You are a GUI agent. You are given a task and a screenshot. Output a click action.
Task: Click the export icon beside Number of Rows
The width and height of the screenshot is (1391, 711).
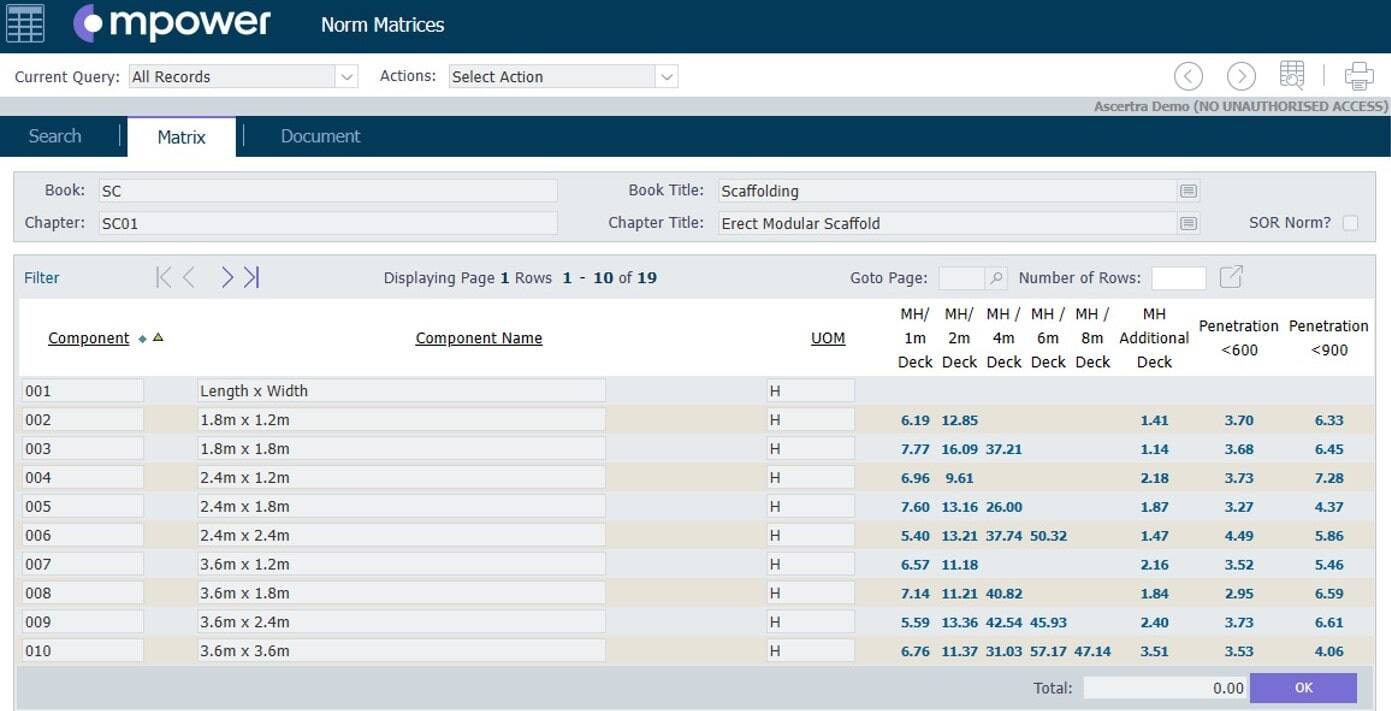(1231, 277)
